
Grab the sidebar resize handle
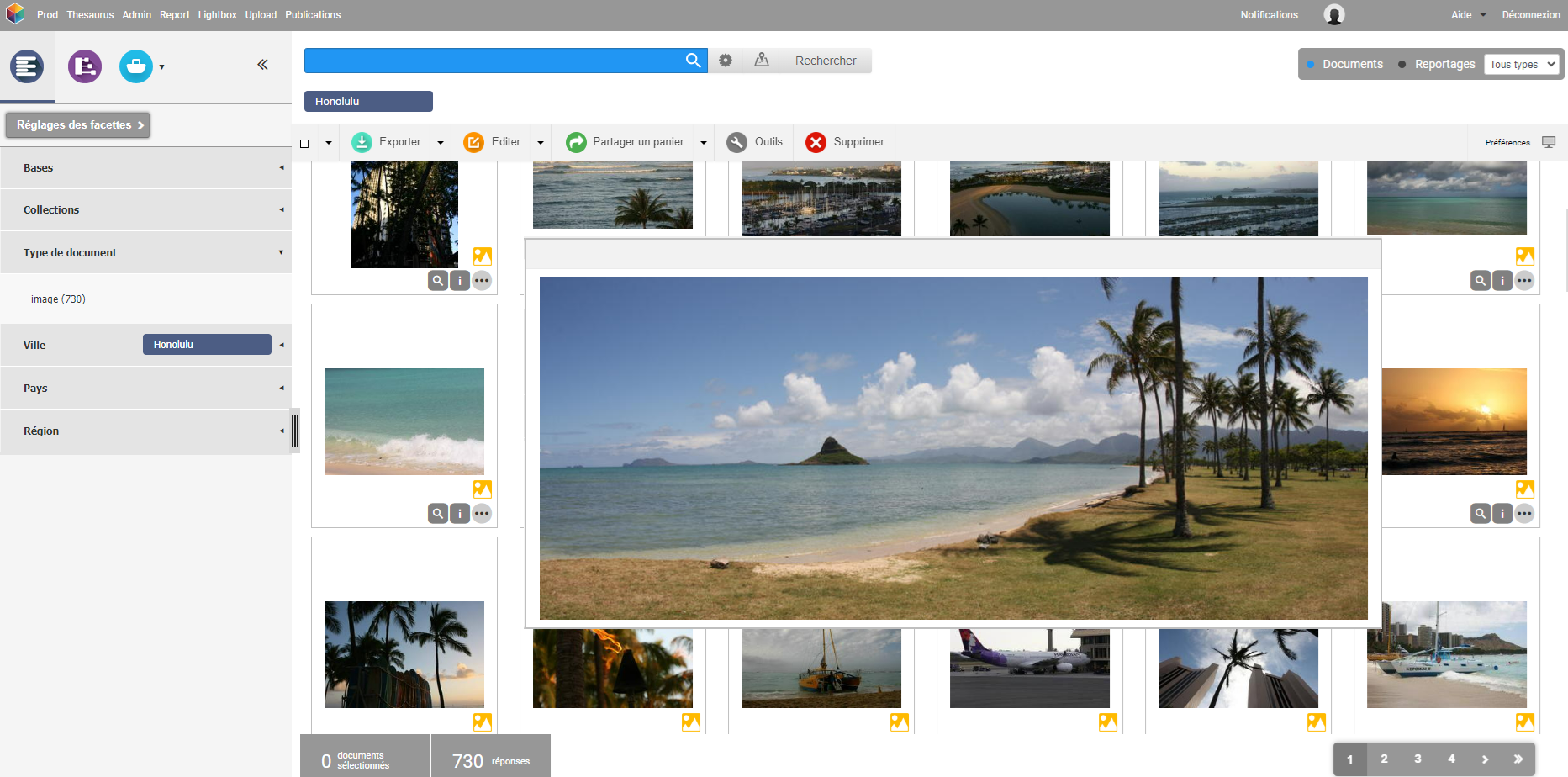pos(295,431)
